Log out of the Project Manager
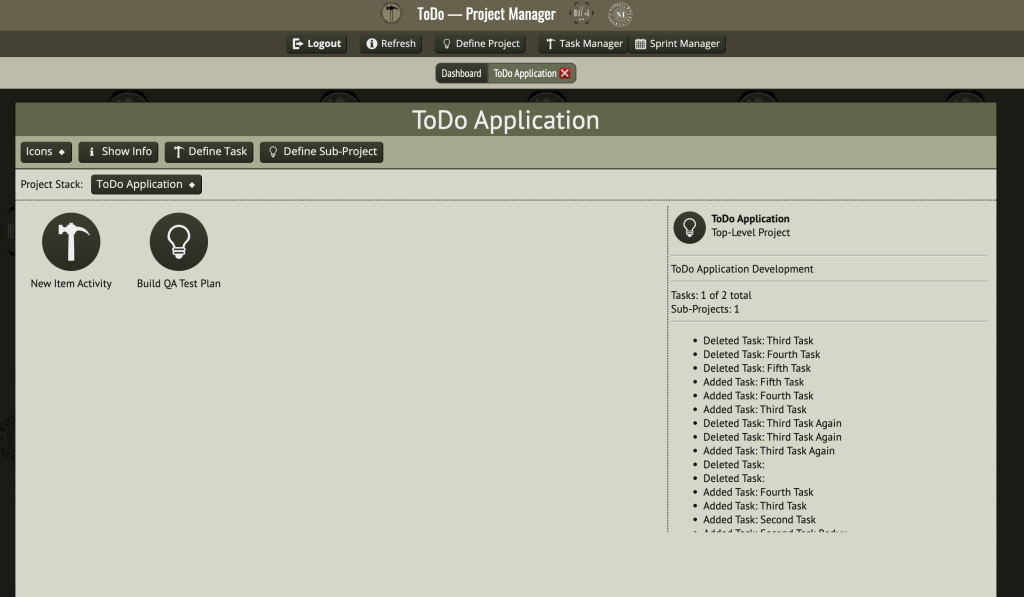This screenshot has height=597, width=1024. (x=316, y=44)
